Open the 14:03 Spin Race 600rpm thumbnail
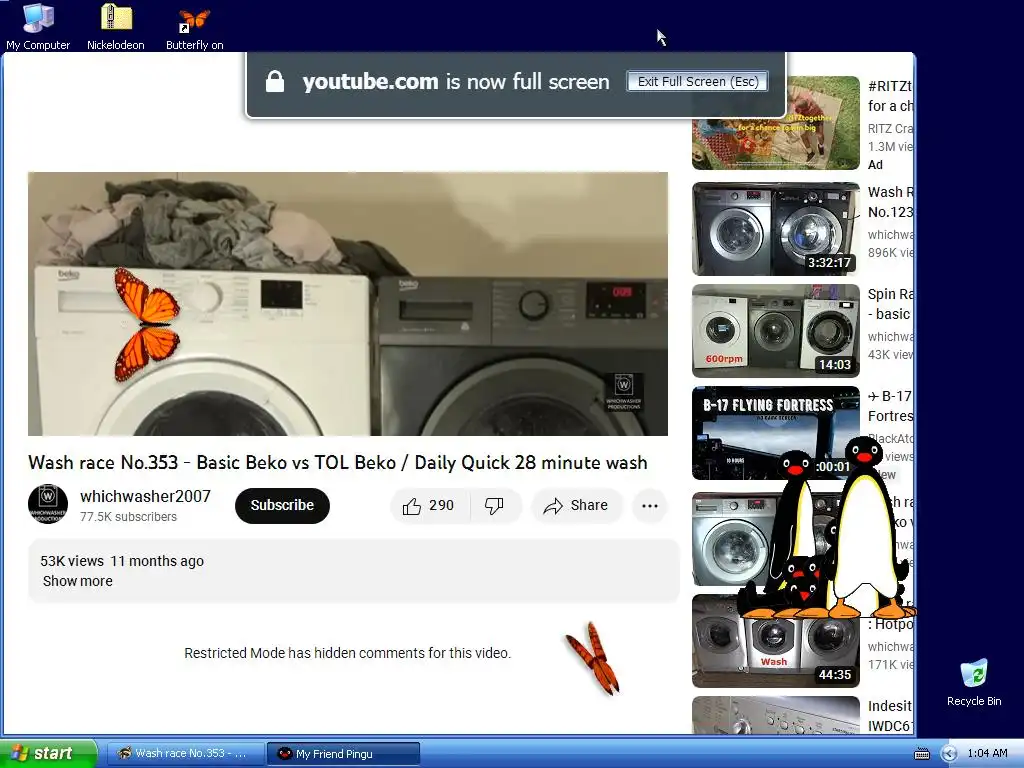 pyautogui.click(x=776, y=330)
